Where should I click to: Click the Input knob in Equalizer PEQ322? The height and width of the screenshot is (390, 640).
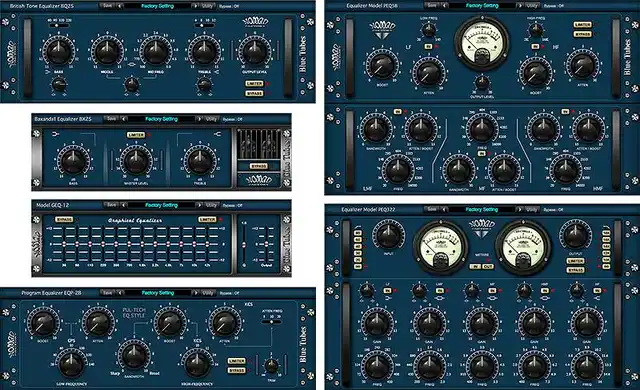tap(388, 235)
